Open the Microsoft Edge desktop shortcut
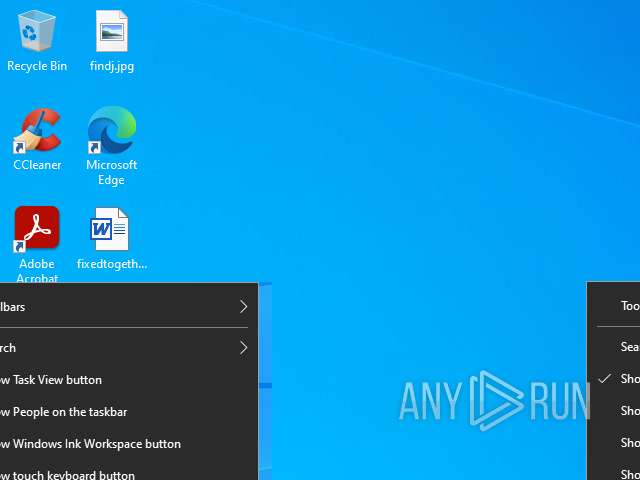Viewport: 640px width, 480px height. [112, 130]
